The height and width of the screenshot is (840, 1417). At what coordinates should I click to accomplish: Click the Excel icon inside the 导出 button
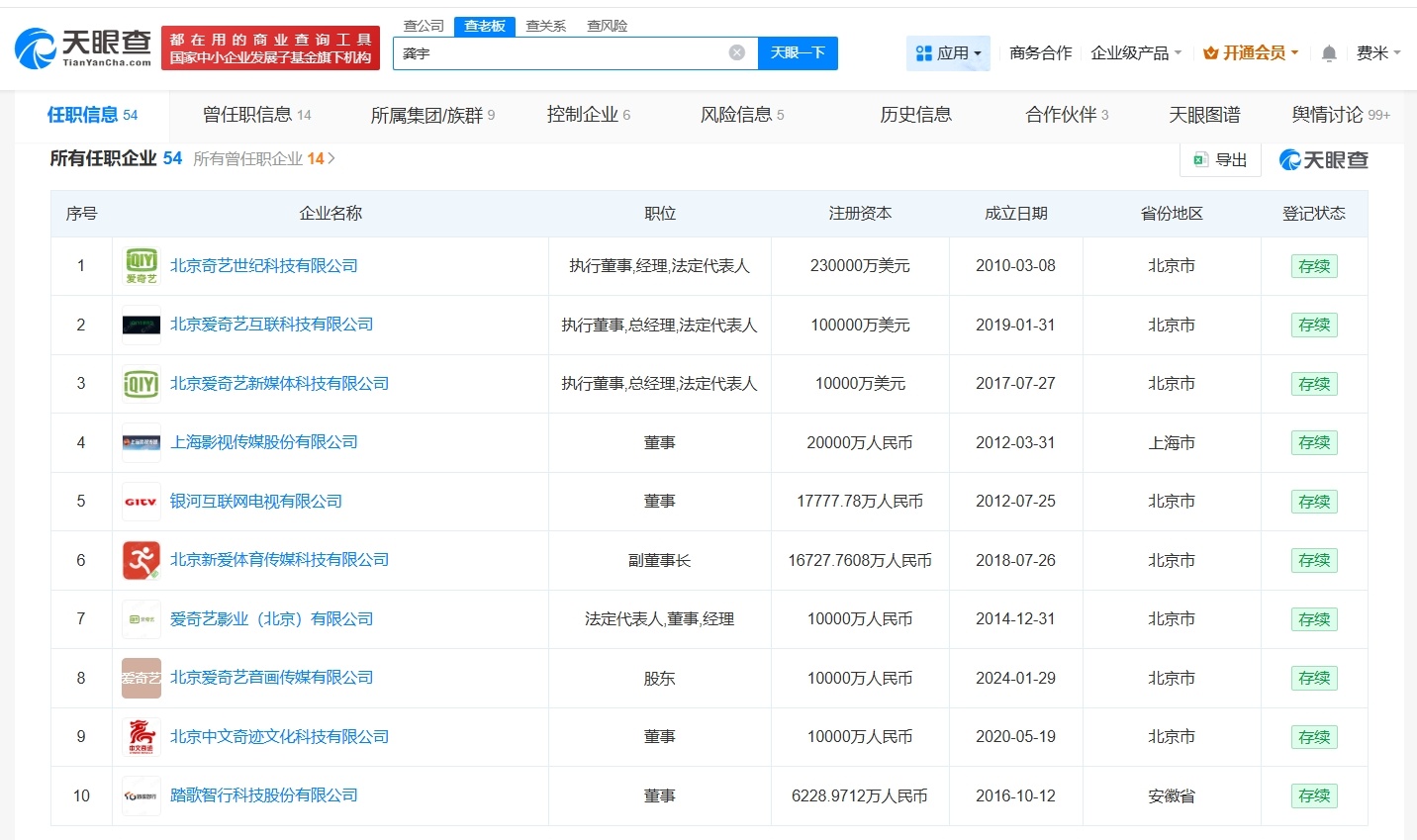click(x=1201, y=159)
